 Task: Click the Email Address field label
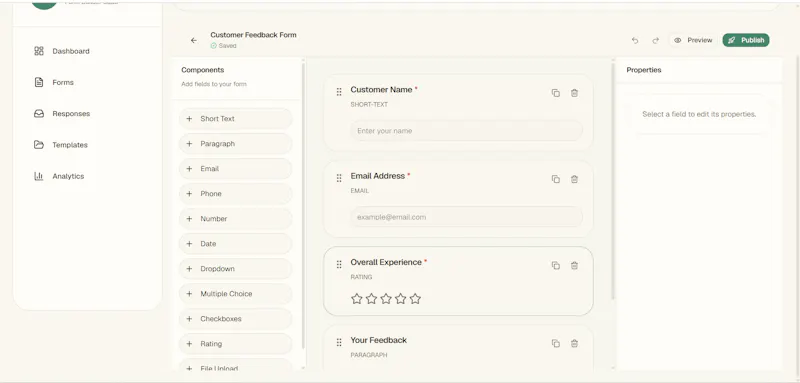(378, 176)
